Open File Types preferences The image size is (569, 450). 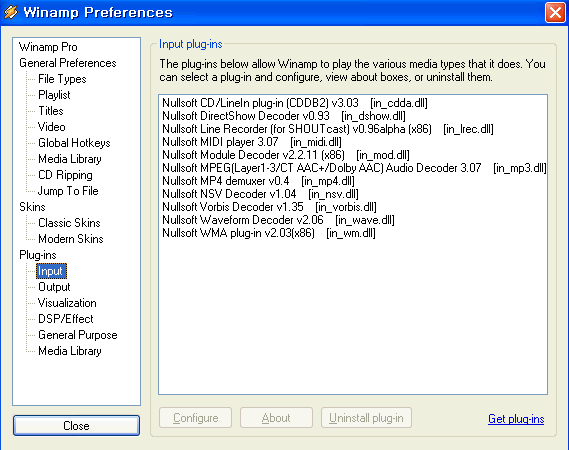[x=62, y=79]
